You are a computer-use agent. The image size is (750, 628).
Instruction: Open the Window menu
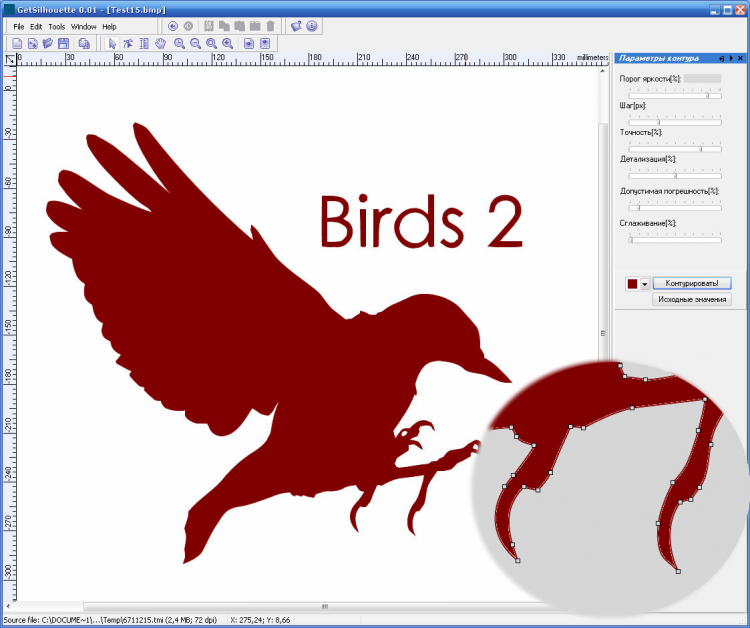coord(84,27)
